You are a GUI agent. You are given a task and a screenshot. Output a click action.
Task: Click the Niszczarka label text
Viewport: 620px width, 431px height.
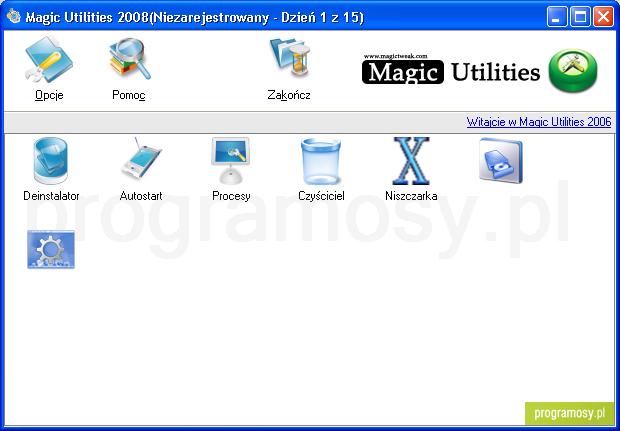[411, 196]
